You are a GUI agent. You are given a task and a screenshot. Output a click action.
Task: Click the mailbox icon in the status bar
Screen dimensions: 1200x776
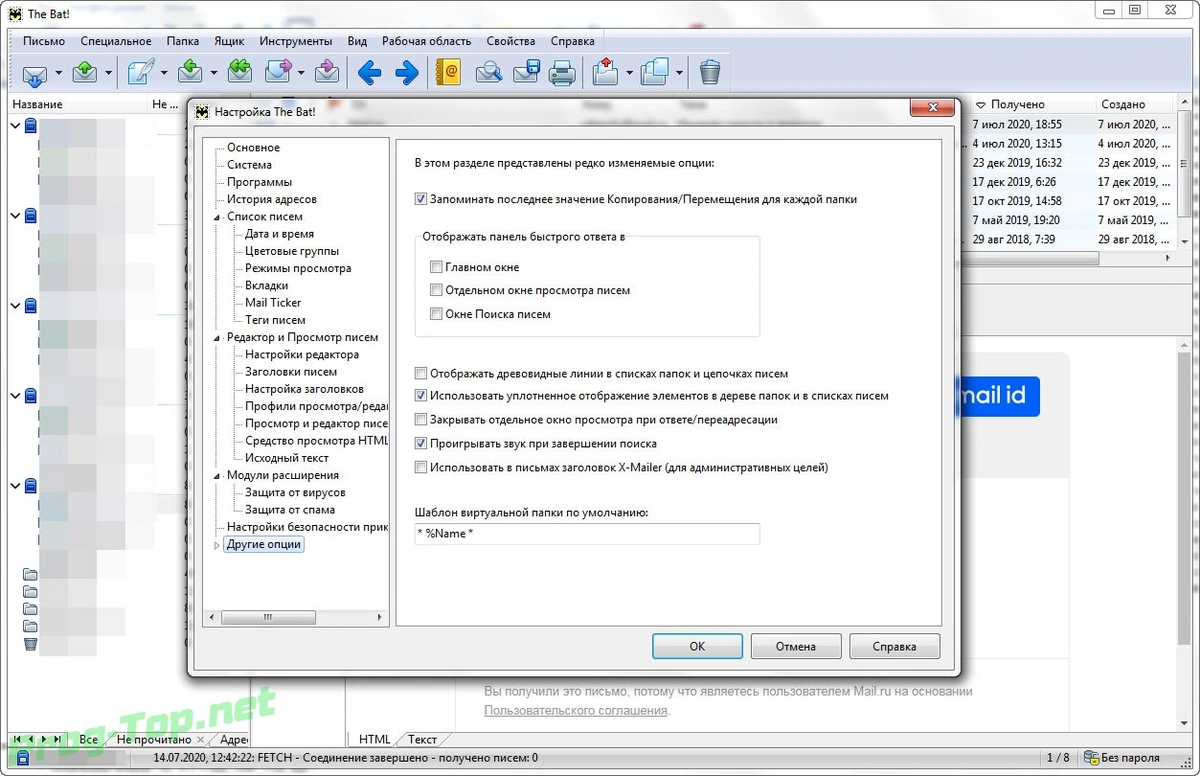pyautogui.click(x=23, y=758)
